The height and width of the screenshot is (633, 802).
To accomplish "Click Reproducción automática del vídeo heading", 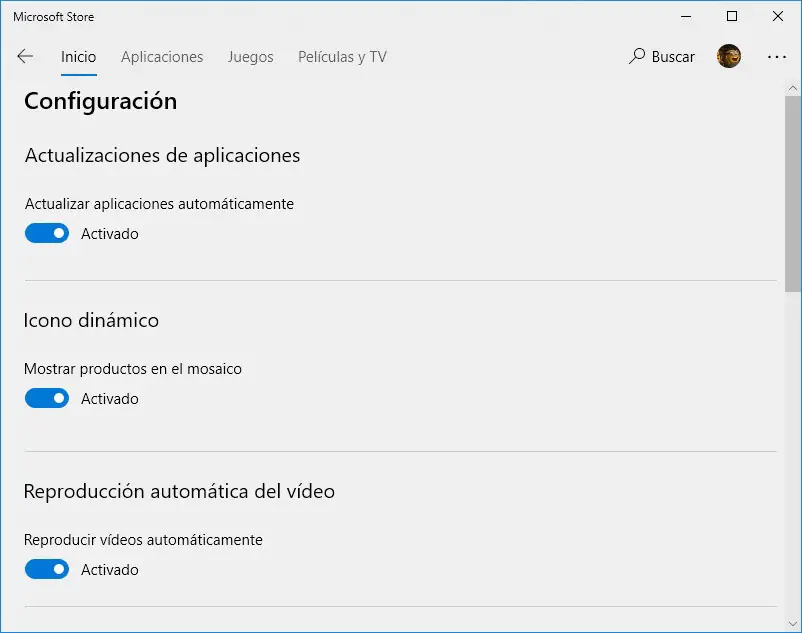I will coord(179,491).
